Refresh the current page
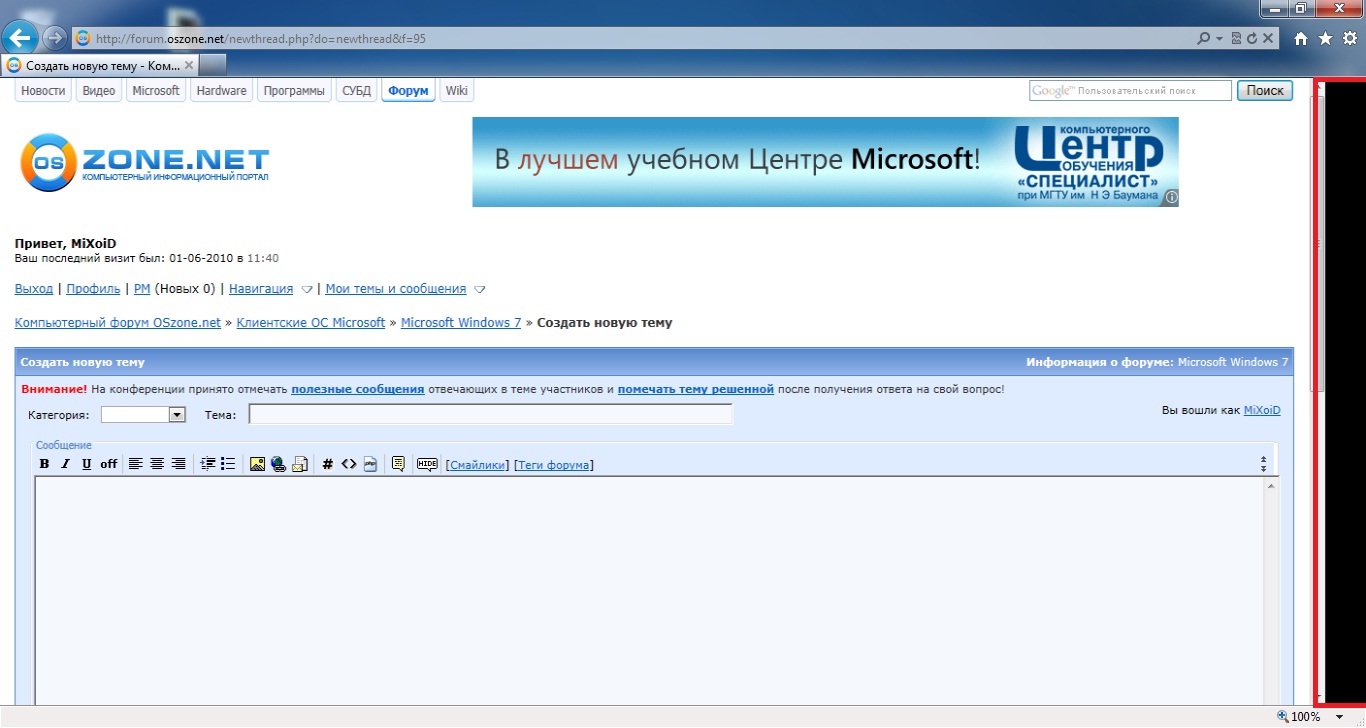The width and height of the screenshot is (1366, 728). coord(1252,38)
